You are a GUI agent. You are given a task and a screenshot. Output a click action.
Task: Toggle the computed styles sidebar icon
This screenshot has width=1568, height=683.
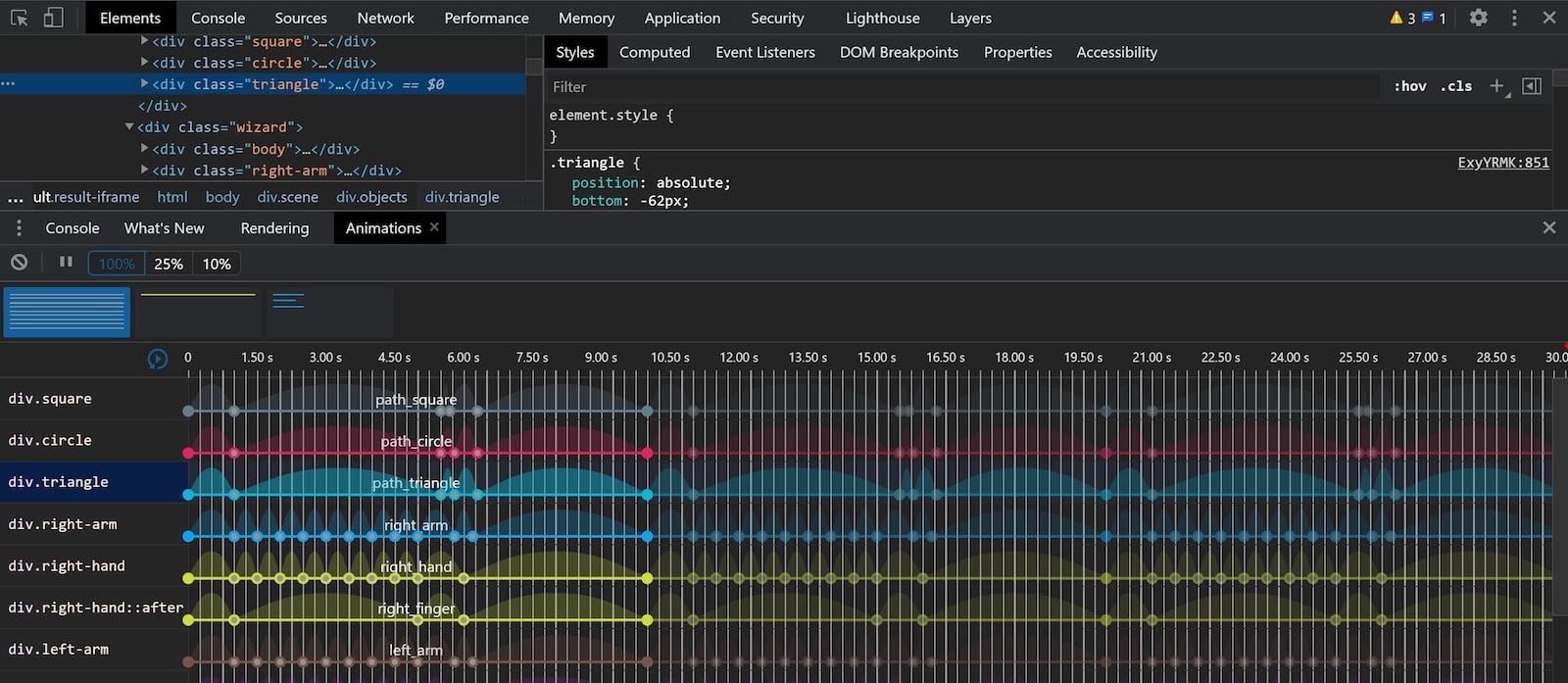[1532, 86]
